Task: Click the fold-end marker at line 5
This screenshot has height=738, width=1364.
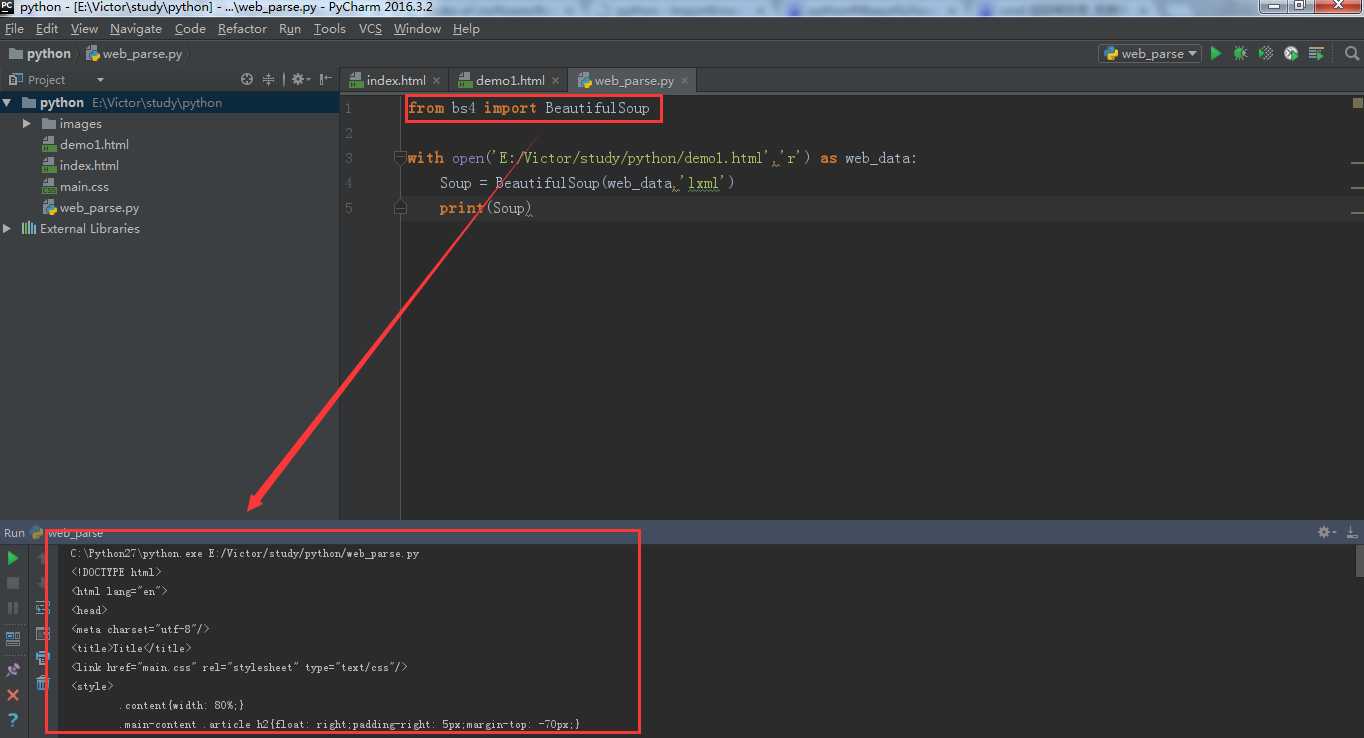Action: 400,208
